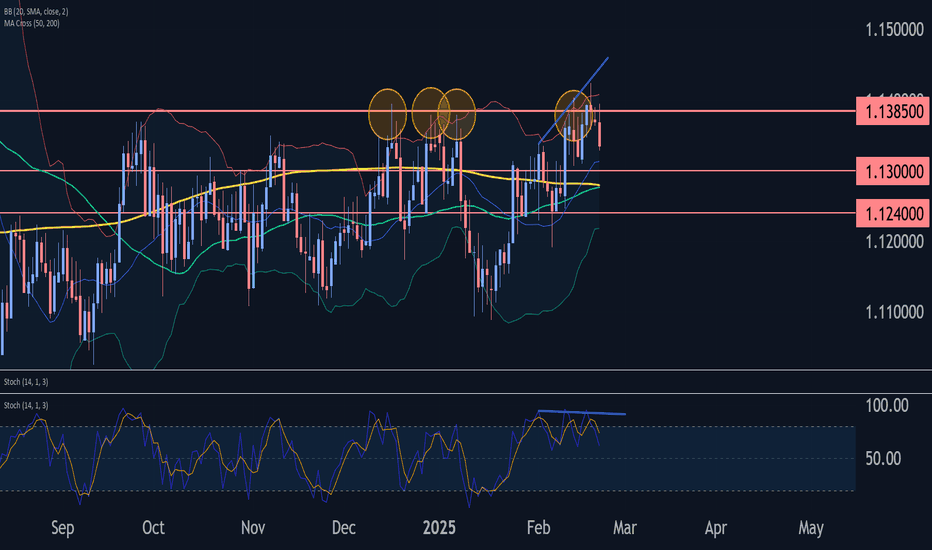This screenshot has height=550, width=932.
Task: Click the 1.110000 price axis value
Action: 895,312
